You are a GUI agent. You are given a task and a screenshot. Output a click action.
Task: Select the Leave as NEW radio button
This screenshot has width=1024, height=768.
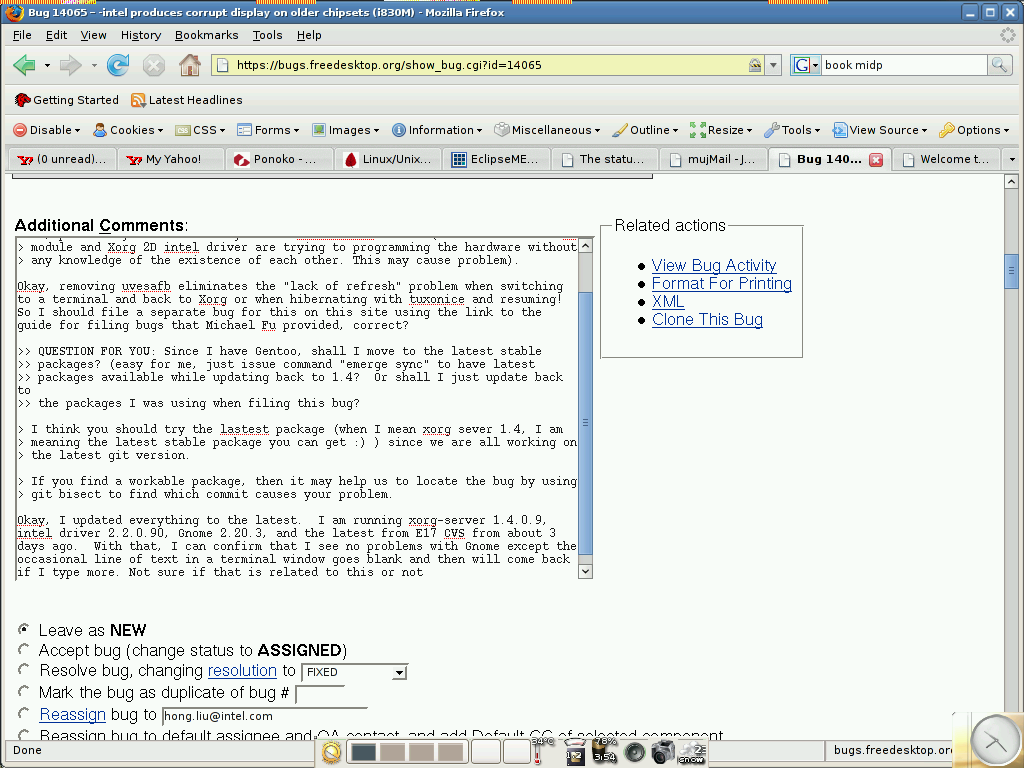pos(23,629)
